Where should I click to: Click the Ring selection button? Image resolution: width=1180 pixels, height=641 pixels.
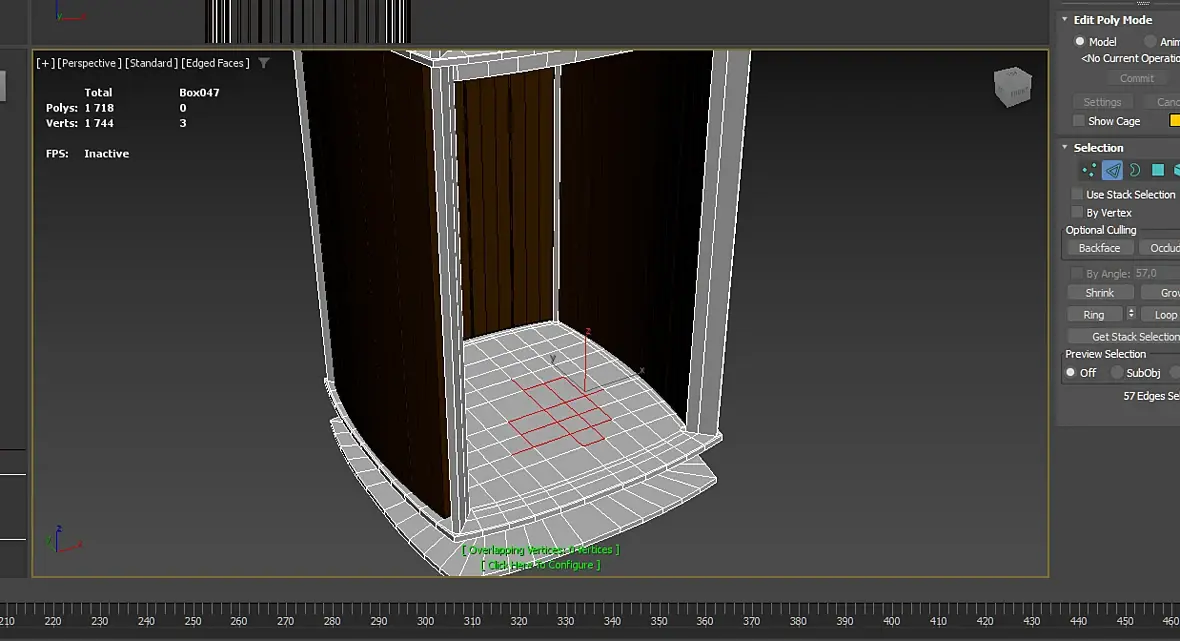pos(1094,314)
